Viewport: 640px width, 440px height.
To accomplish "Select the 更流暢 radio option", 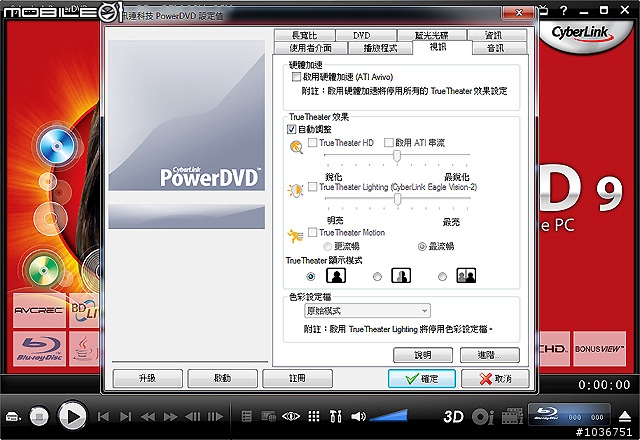I will point(327,247).
